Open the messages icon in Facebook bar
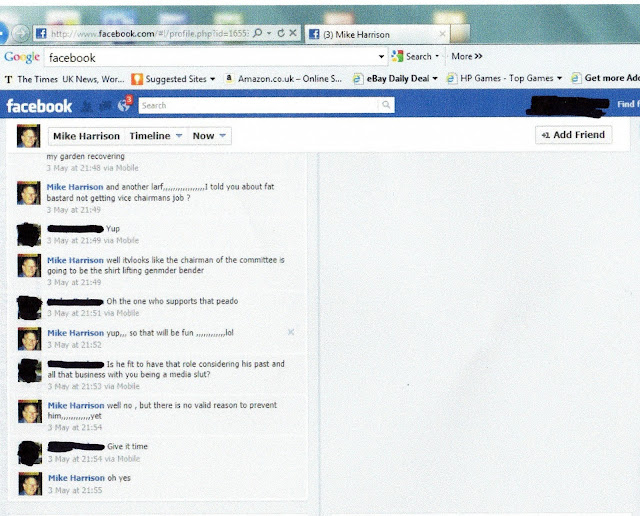Viewport: 640px width, 516px height. pos(105,106)
